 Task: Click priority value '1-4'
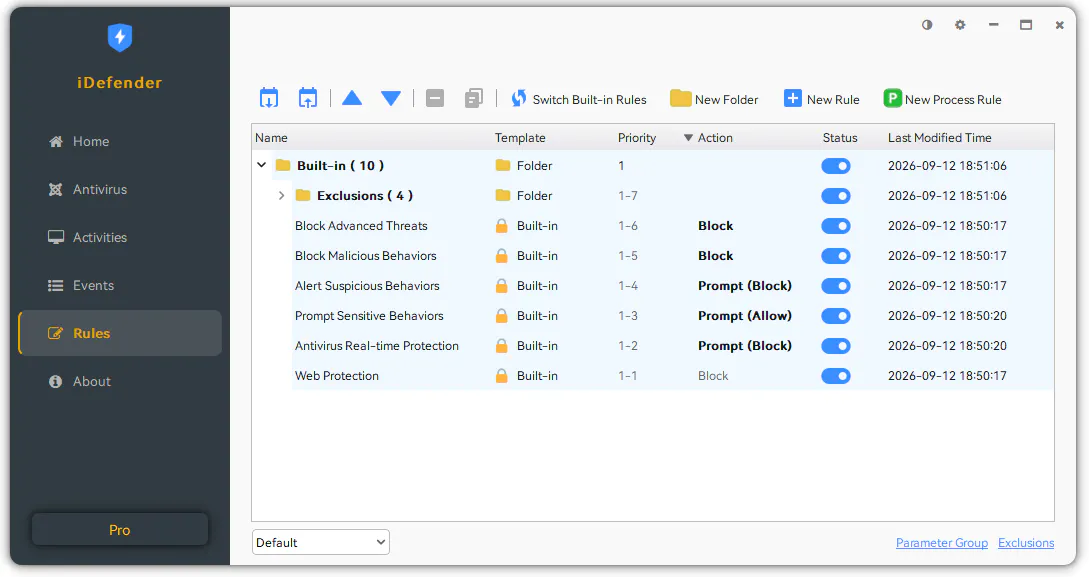[628, 285]
